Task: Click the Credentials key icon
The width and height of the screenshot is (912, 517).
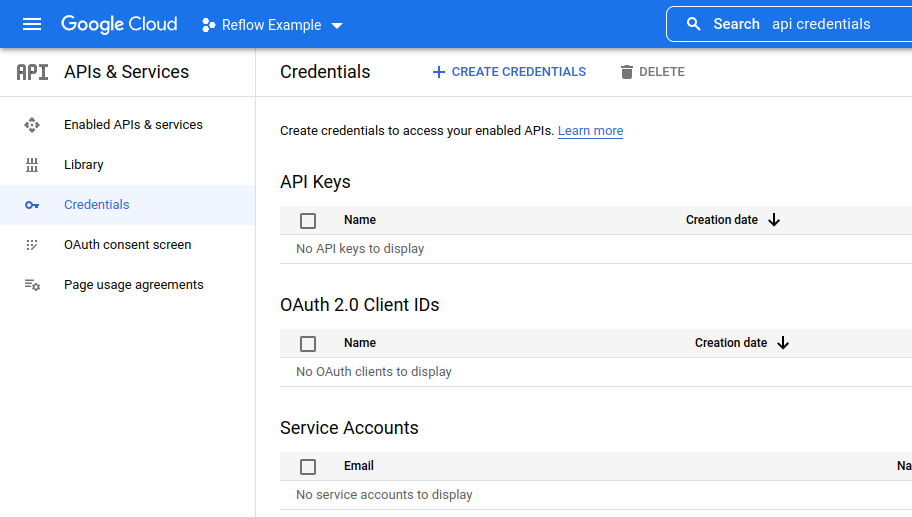Action: [32, 205]
